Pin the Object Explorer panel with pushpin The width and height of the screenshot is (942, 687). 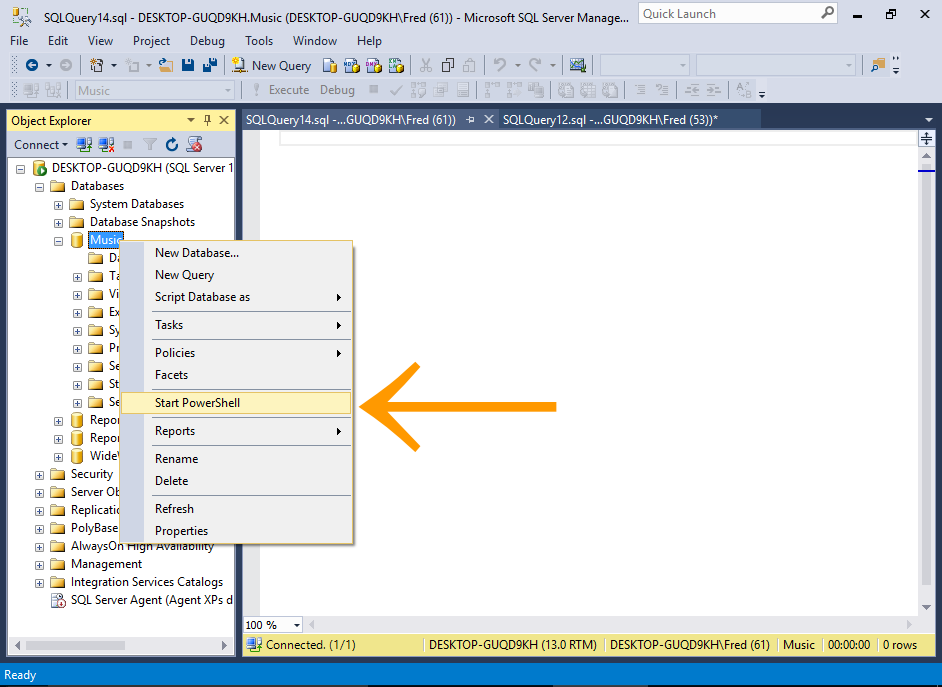[x=208, y=120]
